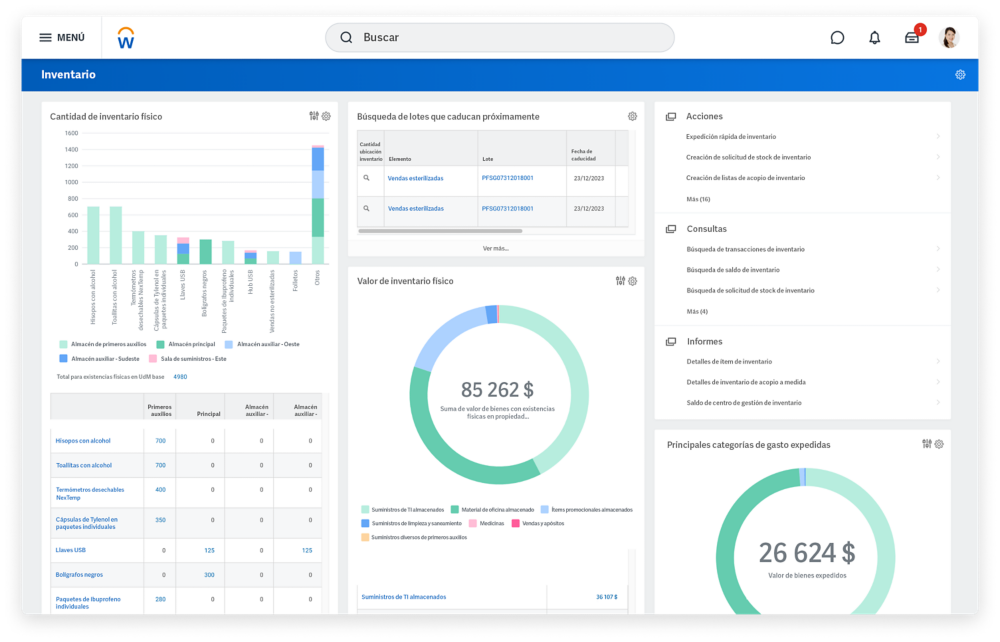Open gear settings for Búsqueda de lotes
Viewport: 1000px width, 642px height.
tap(632, 116)
